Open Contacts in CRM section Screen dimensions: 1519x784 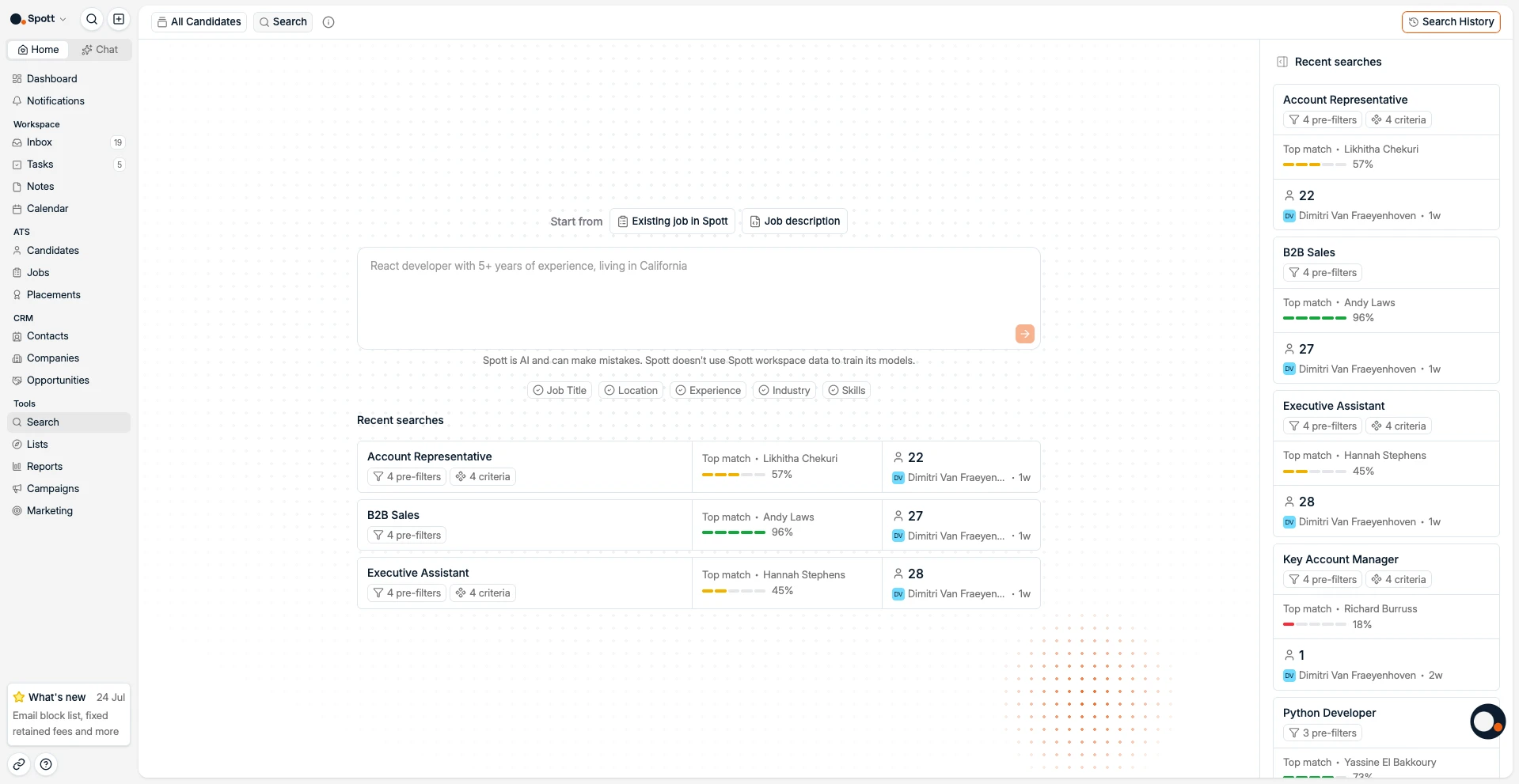pos(69,336)
